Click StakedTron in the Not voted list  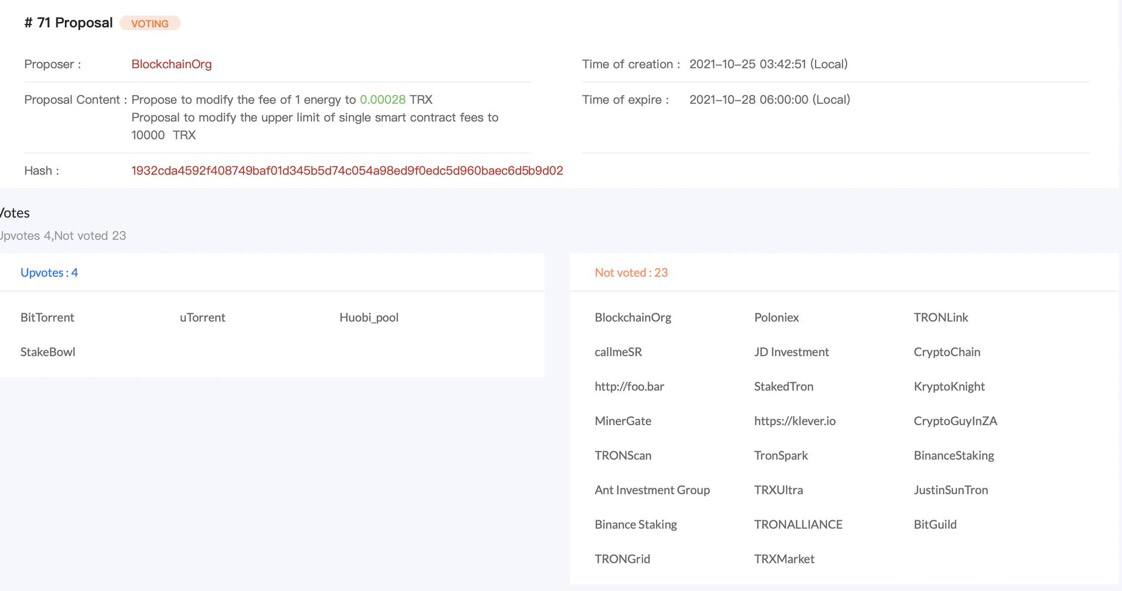point(784,386)
